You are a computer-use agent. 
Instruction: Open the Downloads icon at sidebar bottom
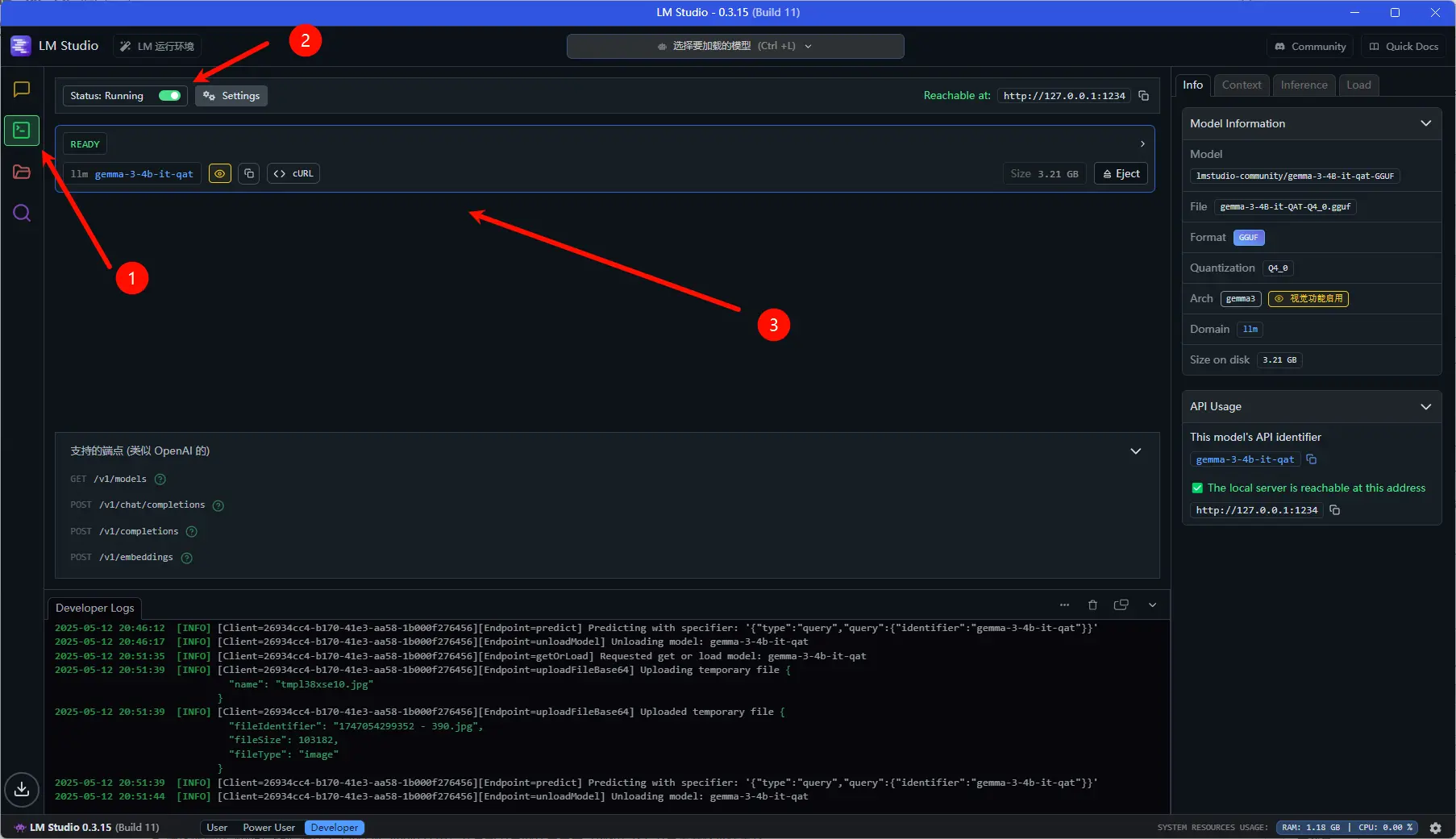(x=22, y=789)
